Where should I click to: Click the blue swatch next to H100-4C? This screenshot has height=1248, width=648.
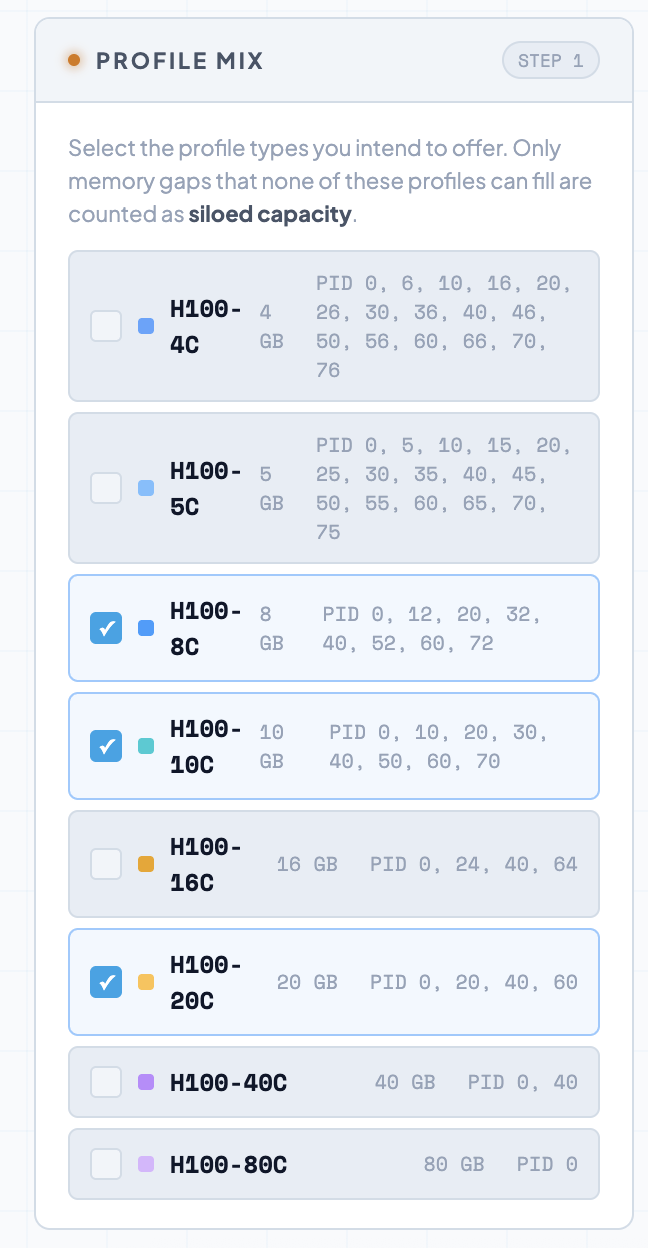pyautogui.click(x=145, y=326)
